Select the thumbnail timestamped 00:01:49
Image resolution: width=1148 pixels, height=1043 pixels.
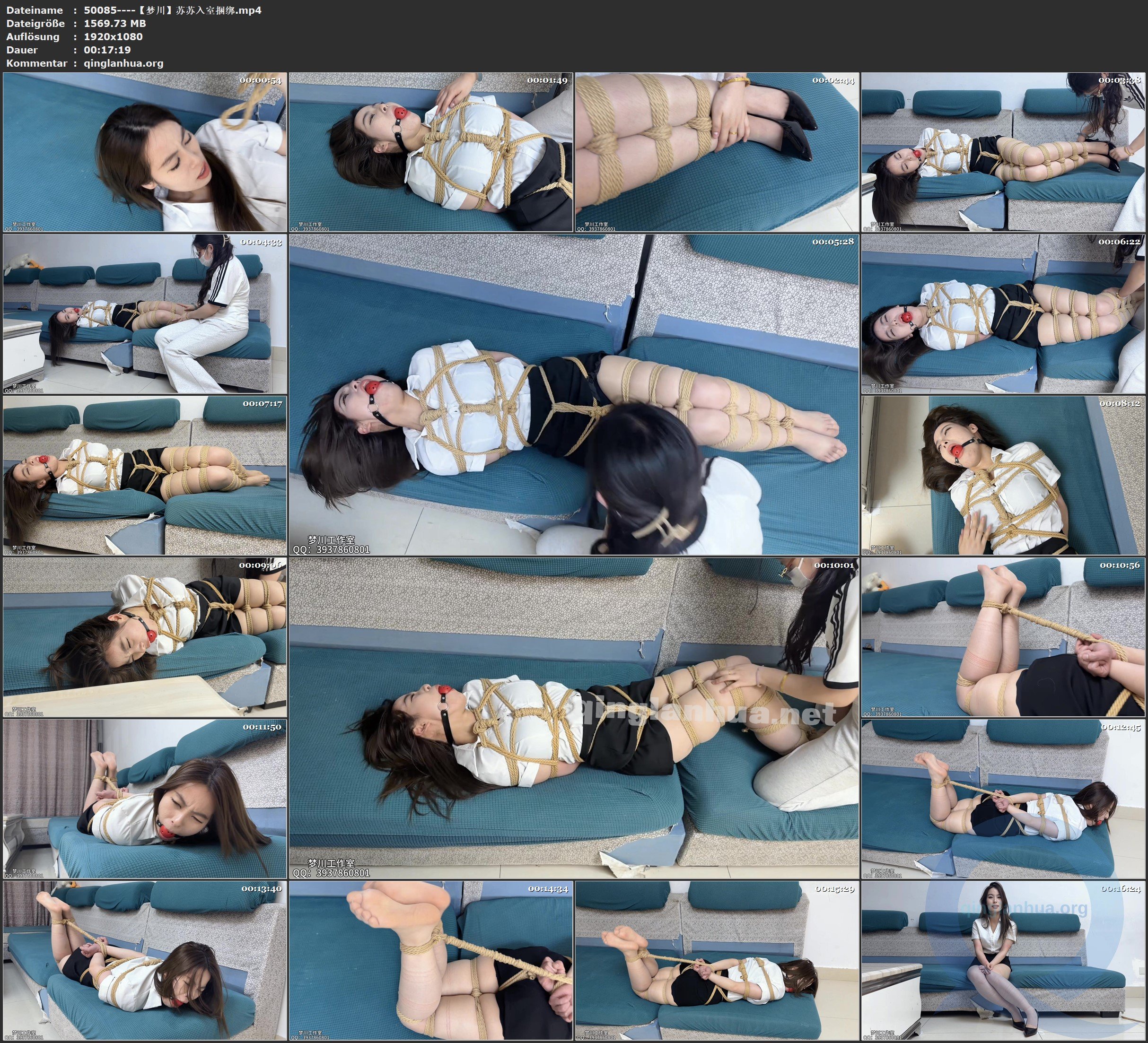pos(430,152)
